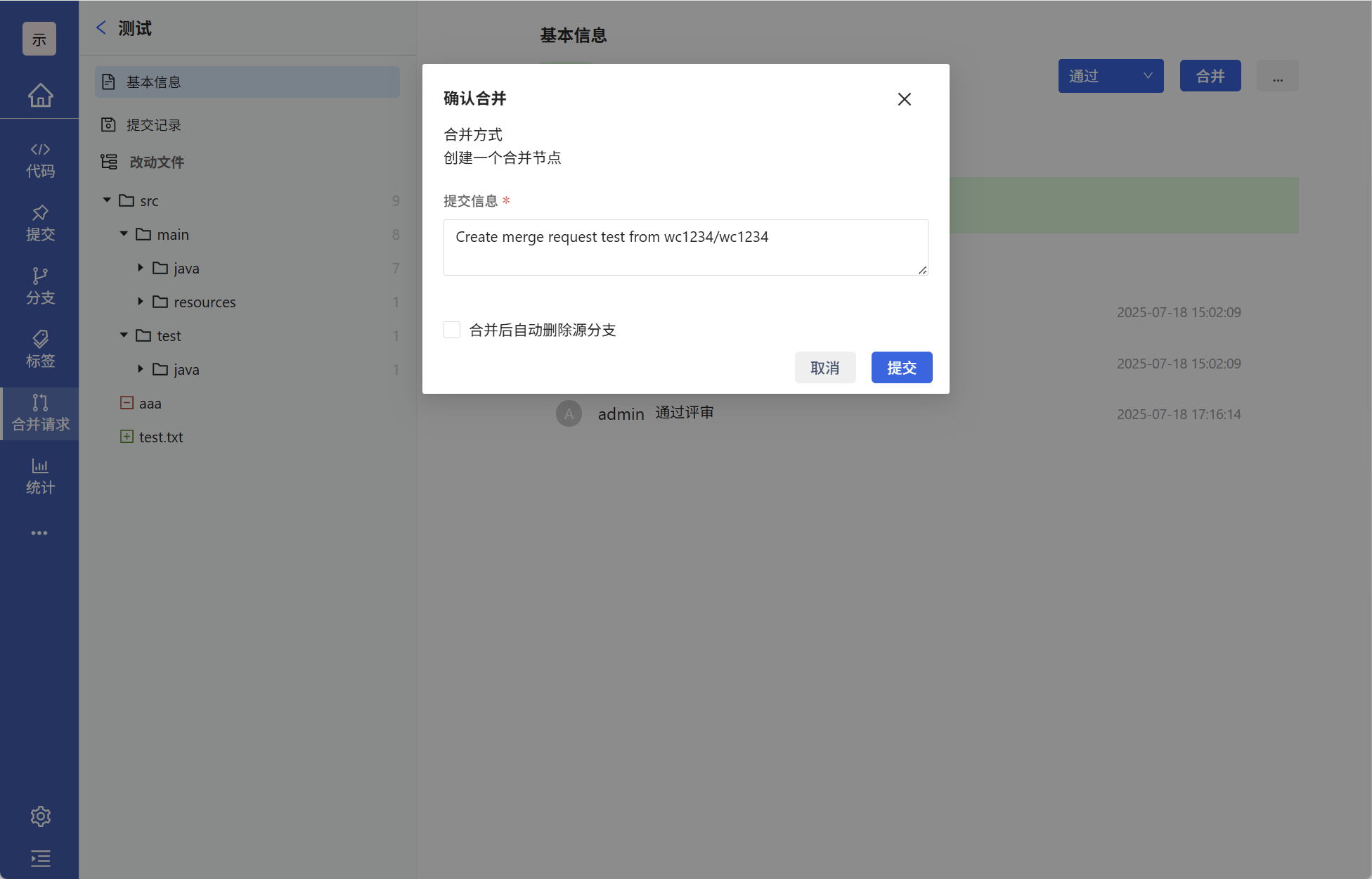
Task: Click the 提交 submit button in dialog
Action: point(901,368)
